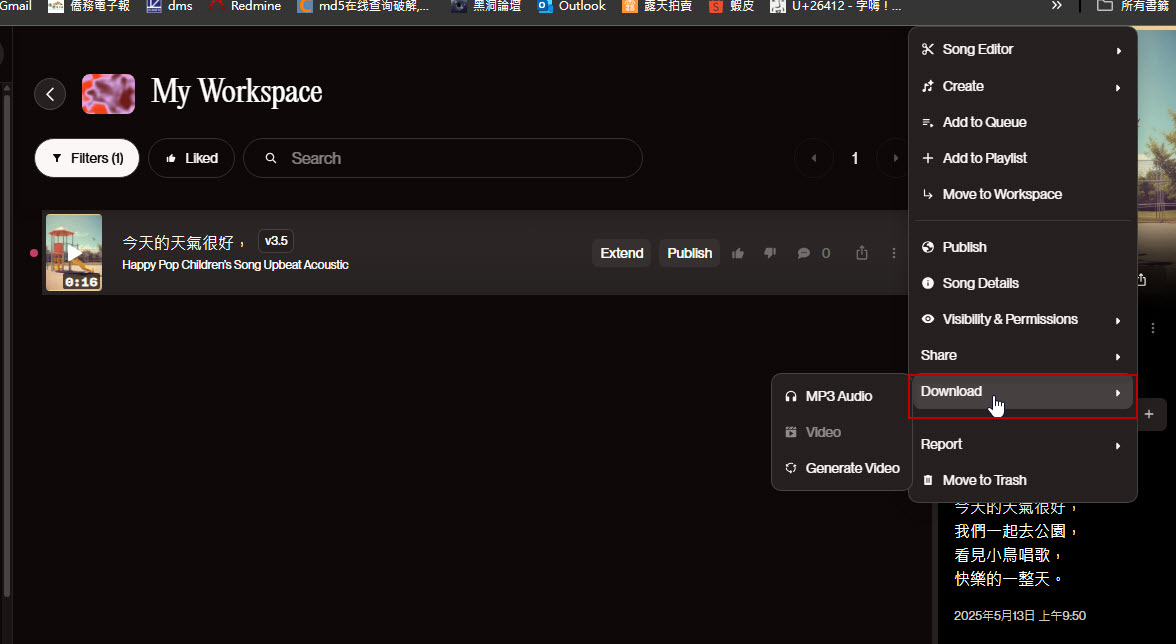
Task: Go back using the left arrow circle button
Action: [x=50, y=94]
